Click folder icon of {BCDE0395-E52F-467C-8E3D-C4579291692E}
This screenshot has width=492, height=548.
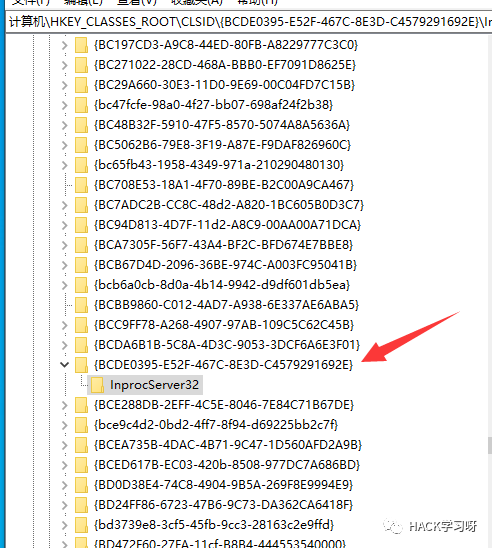click(81, 365)
